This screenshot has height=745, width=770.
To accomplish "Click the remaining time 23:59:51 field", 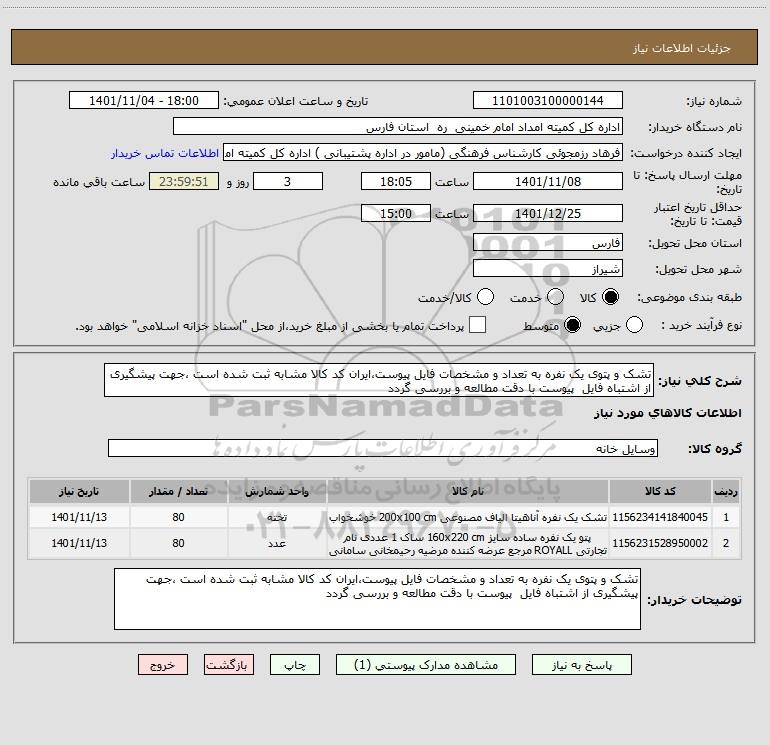I will tap(184, 181).
